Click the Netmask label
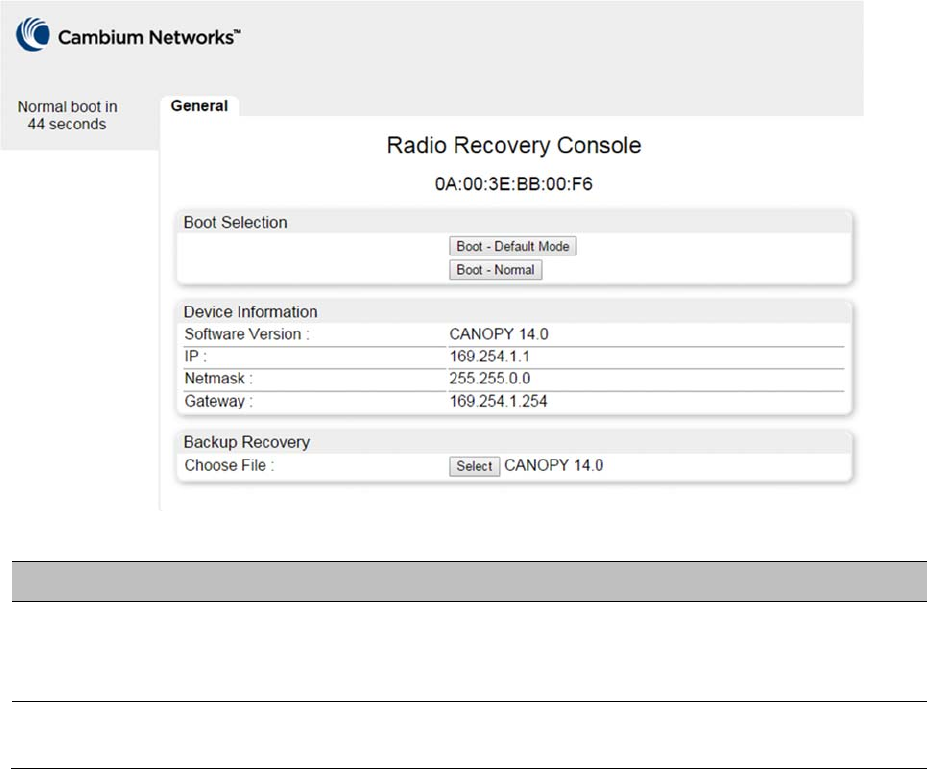Image resolution: width=927 pixels, height=769 pixels. [x=219, y=378]
